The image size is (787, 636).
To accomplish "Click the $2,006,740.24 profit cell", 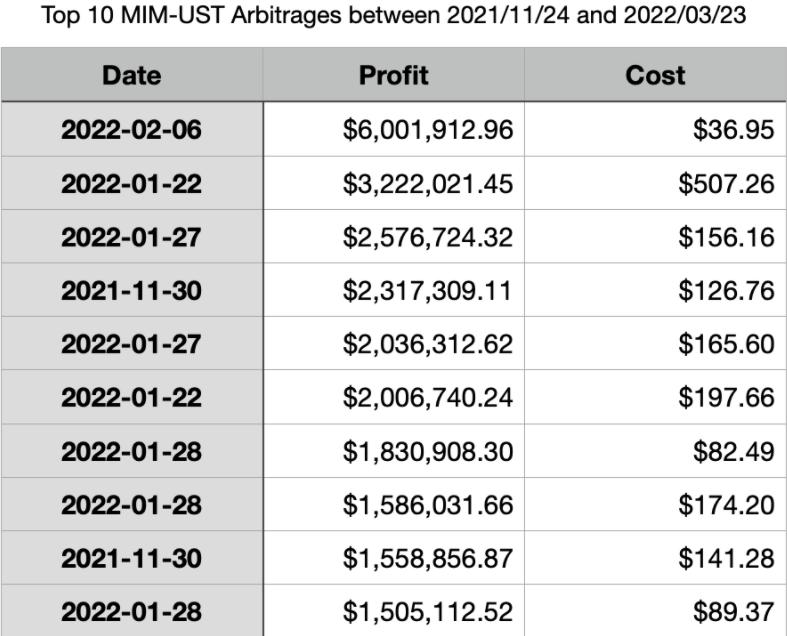I will (427, 398).
